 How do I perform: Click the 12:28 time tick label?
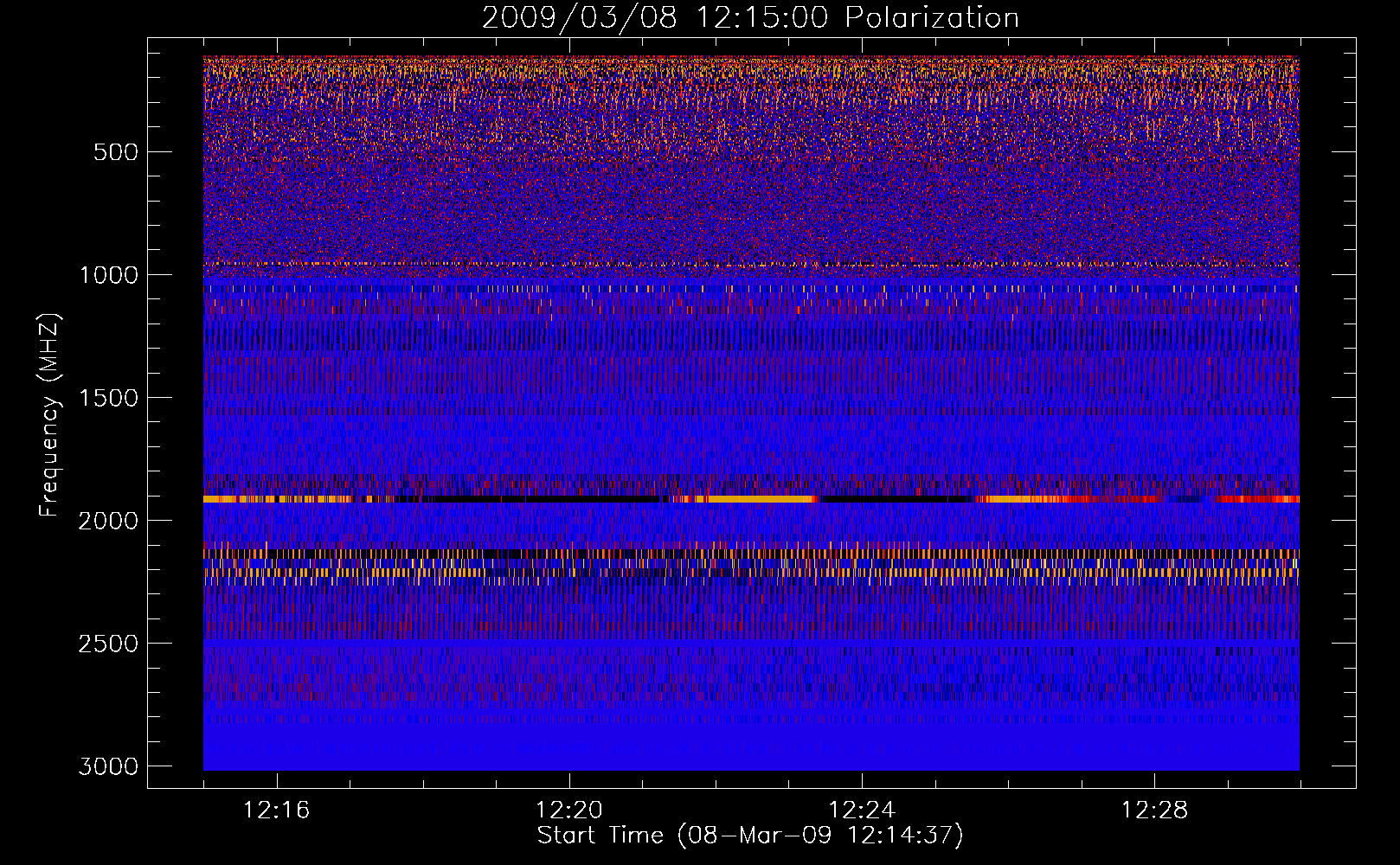pos(1154,811)
